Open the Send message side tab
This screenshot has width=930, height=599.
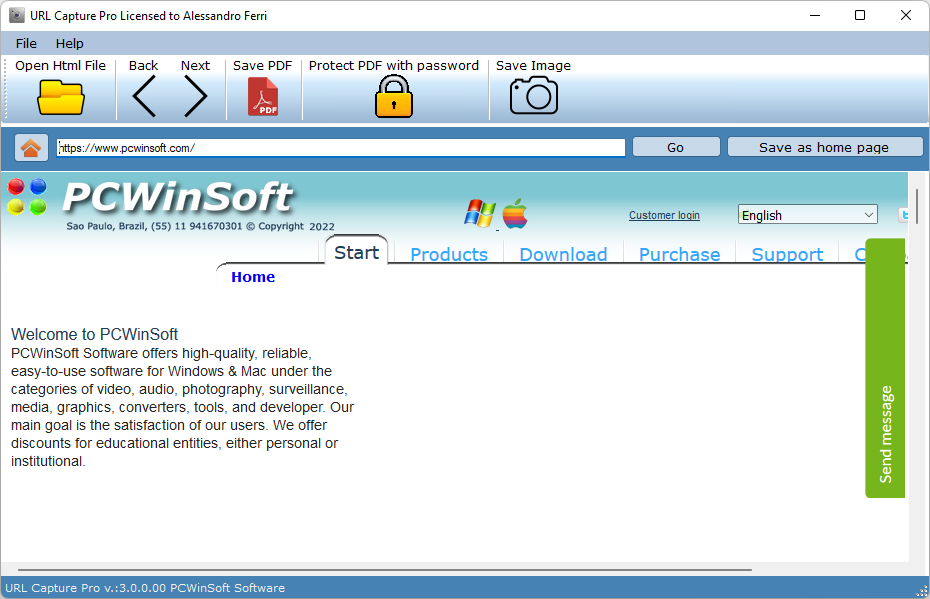(x=885, y=368)
